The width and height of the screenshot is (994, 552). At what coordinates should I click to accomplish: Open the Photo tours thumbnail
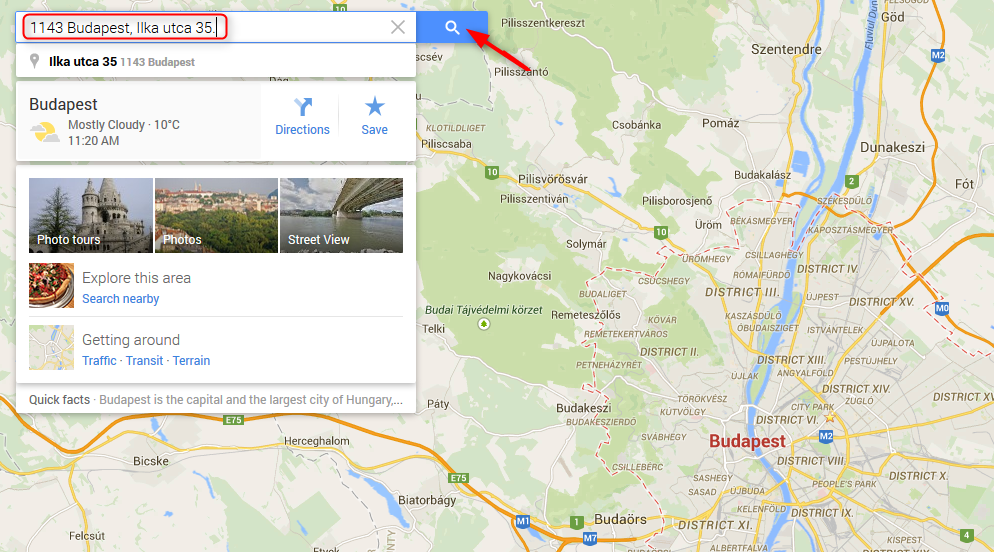(91, 215)
